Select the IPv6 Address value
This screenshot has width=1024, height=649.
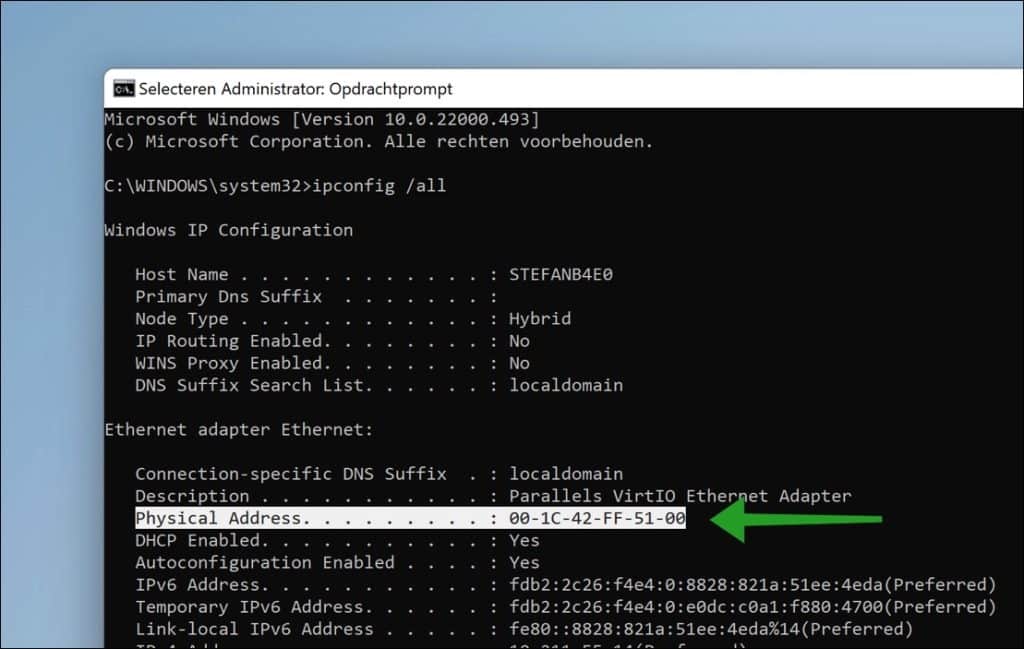point(700,584)
